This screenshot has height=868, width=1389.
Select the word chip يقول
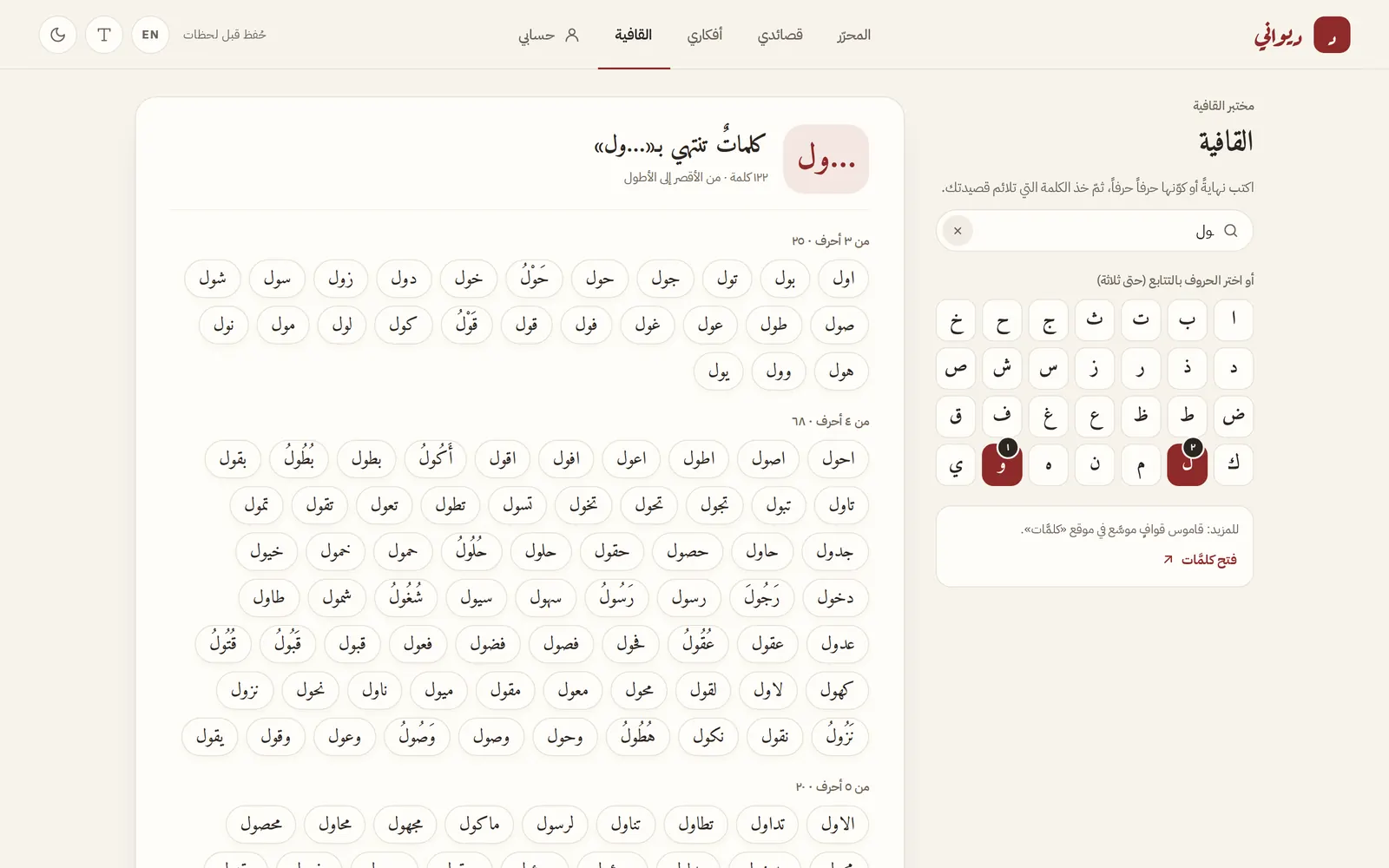click(x=210, y=737)
